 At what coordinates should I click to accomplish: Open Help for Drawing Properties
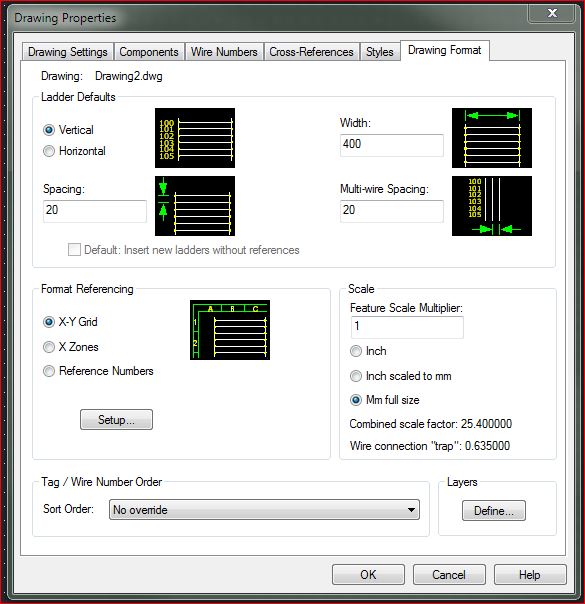530,575
